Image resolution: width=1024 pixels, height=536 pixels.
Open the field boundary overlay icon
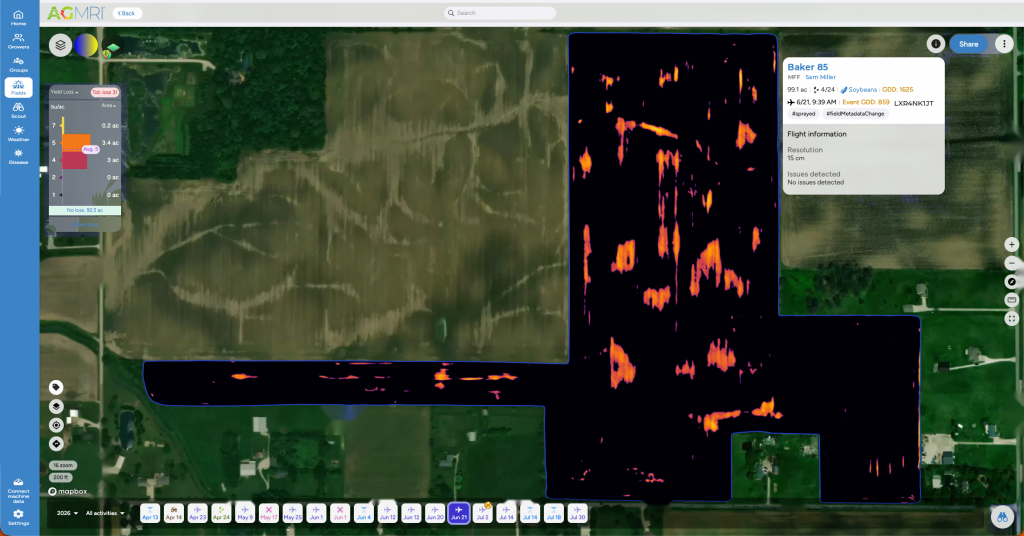click(x=112, y=48)
